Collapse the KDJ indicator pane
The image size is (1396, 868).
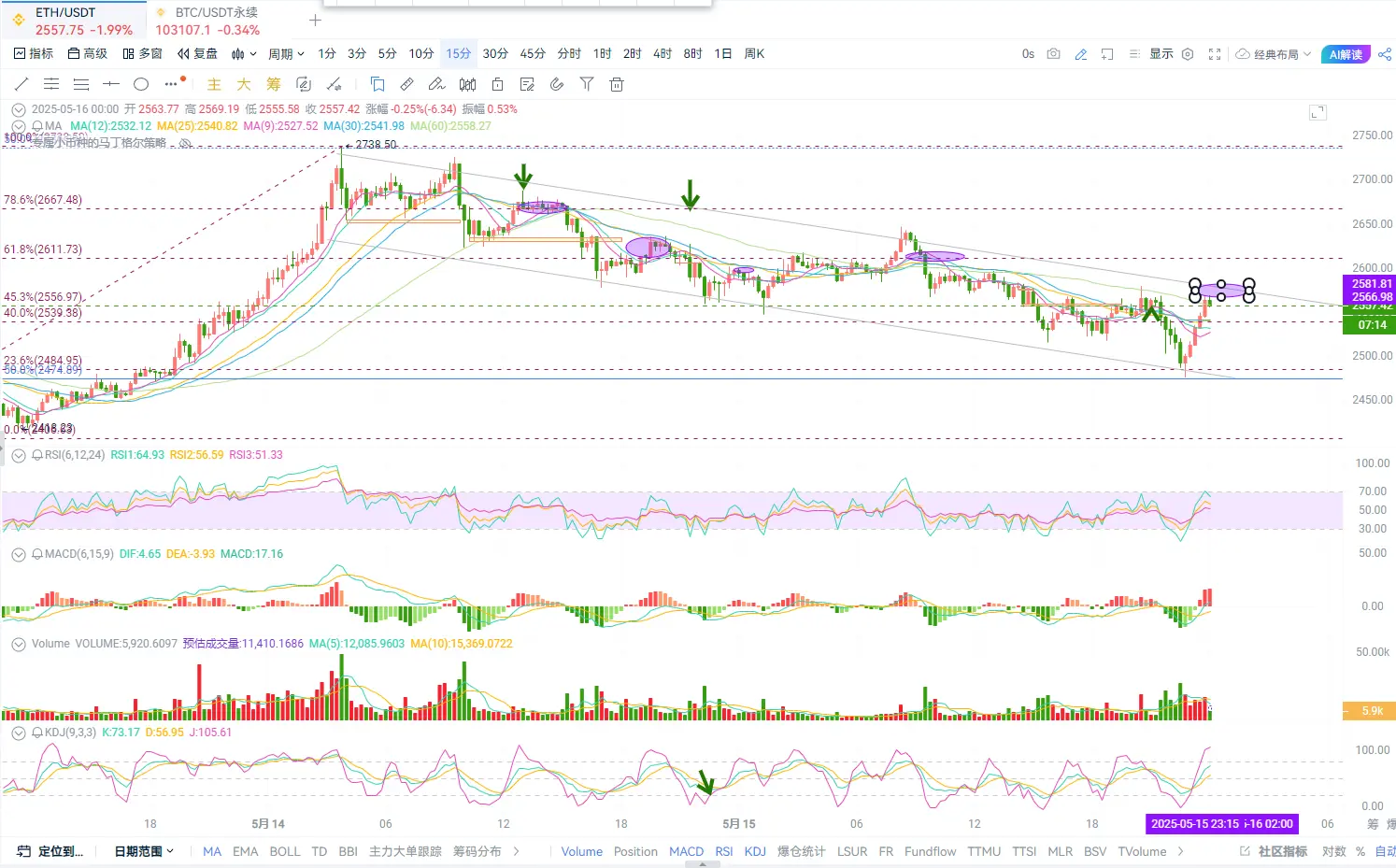click(x=18, y=733)
